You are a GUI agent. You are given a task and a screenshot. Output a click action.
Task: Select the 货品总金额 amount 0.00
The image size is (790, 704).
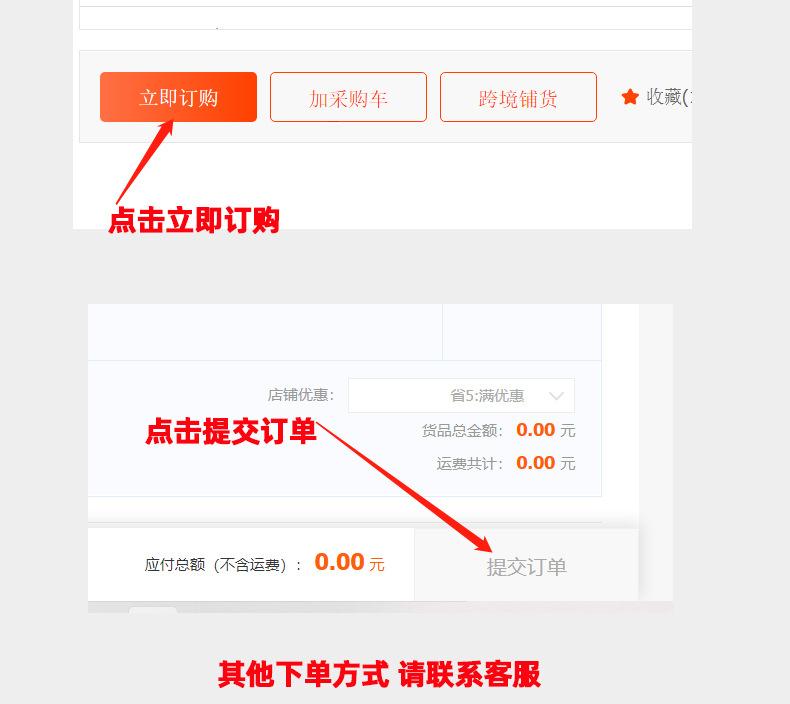(x=536, y=430)
